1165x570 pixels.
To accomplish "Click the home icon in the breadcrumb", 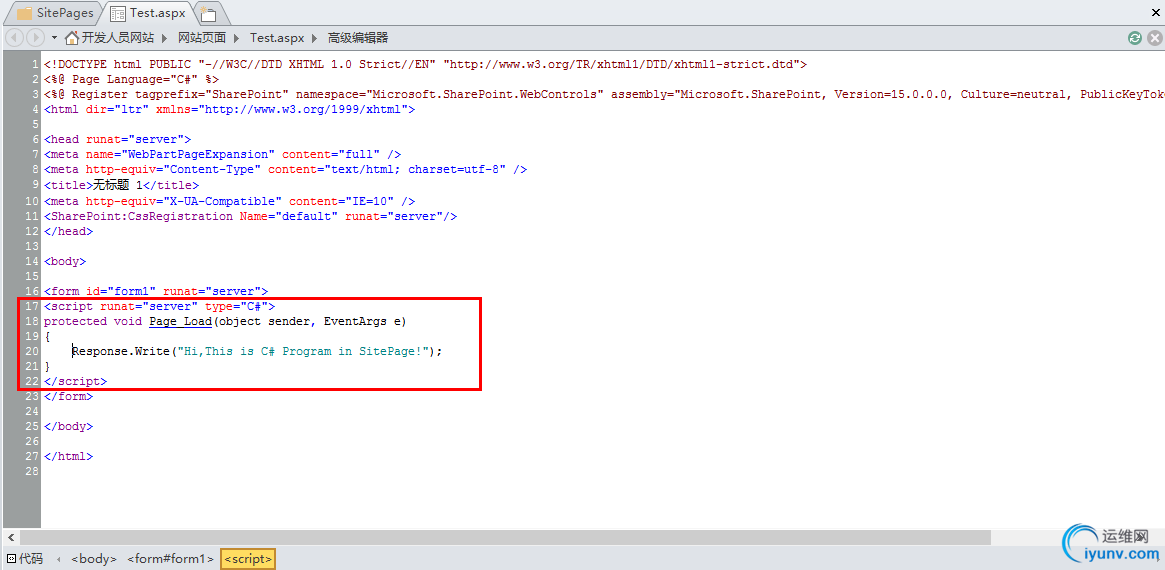I will click(72, 37).
